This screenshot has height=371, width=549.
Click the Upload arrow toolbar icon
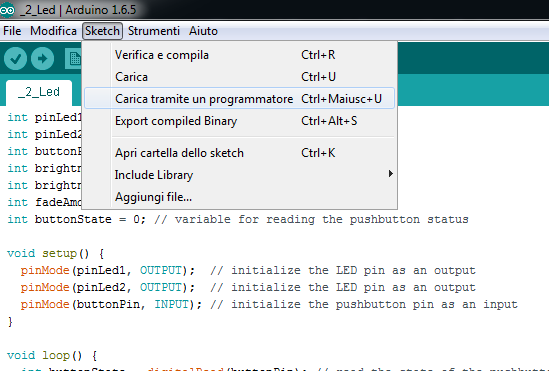point(42,58)
